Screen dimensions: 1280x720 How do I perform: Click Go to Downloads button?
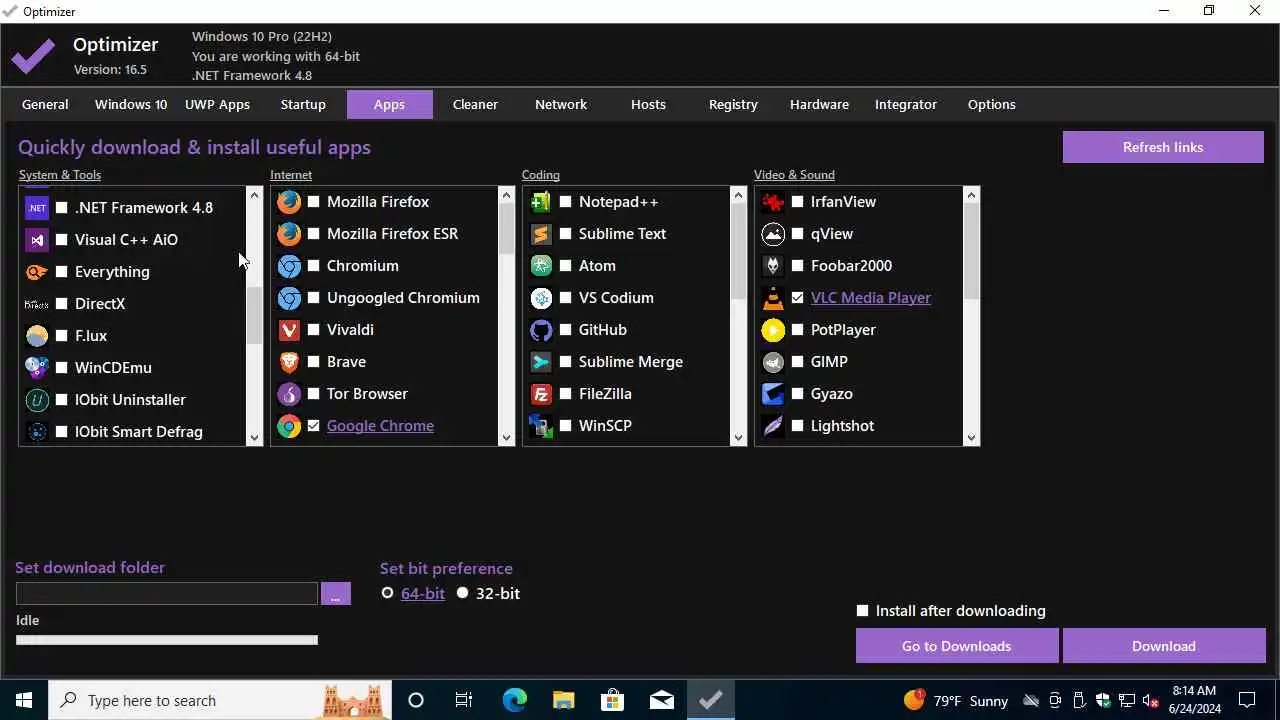pos(956,646)
